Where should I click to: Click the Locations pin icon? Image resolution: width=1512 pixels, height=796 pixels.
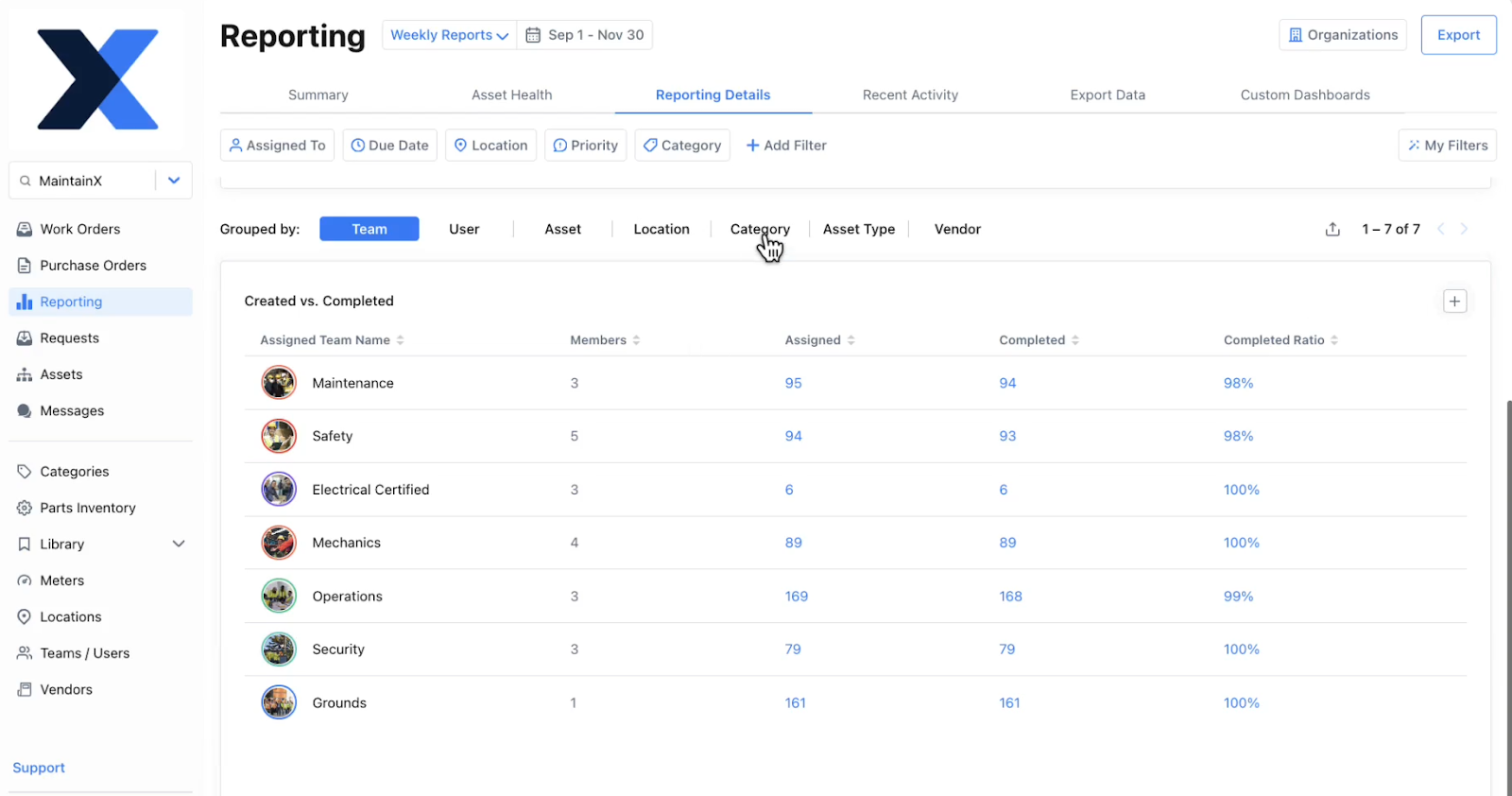coord(25,617)
